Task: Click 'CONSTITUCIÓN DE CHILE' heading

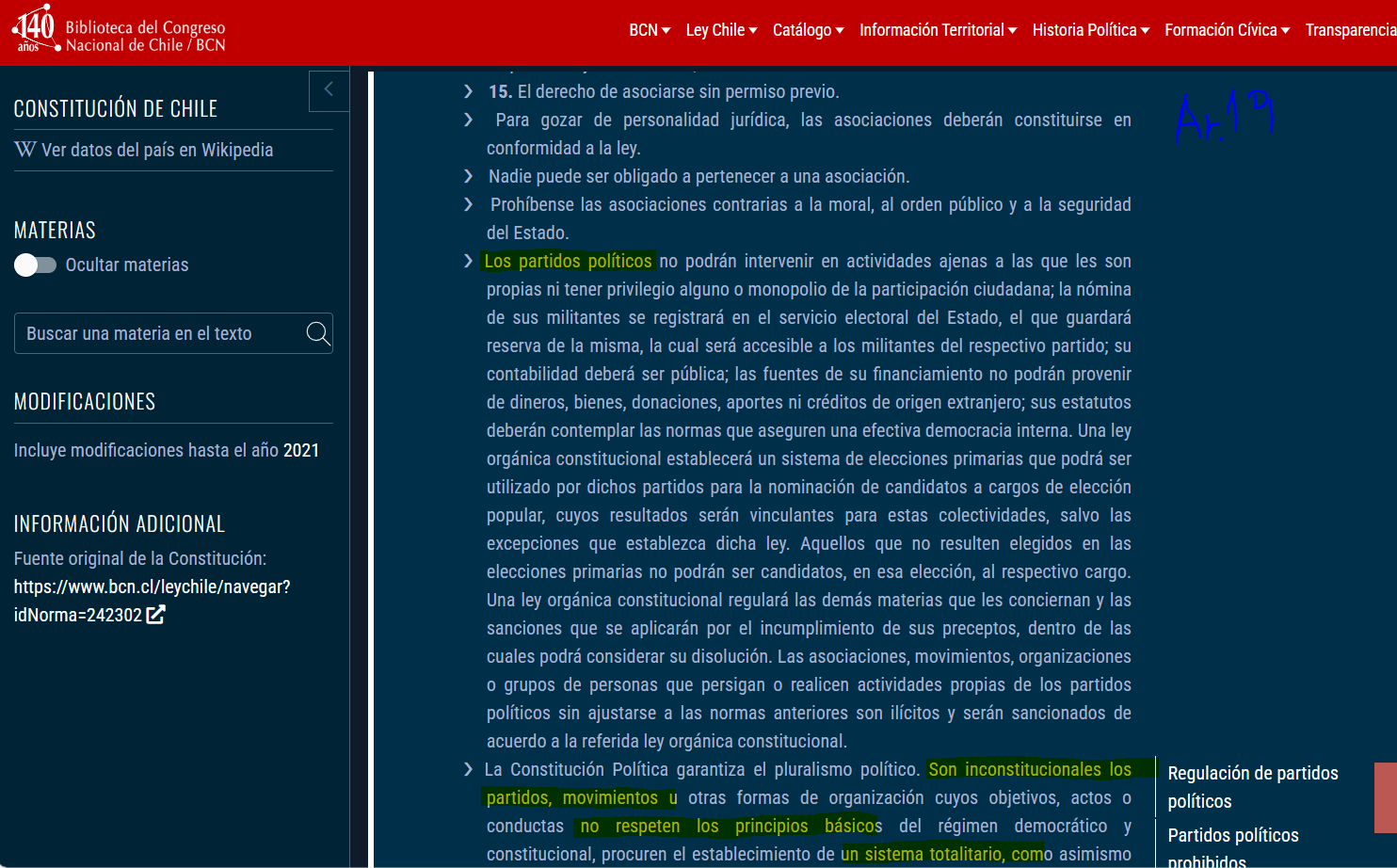Action: point(116,109)
